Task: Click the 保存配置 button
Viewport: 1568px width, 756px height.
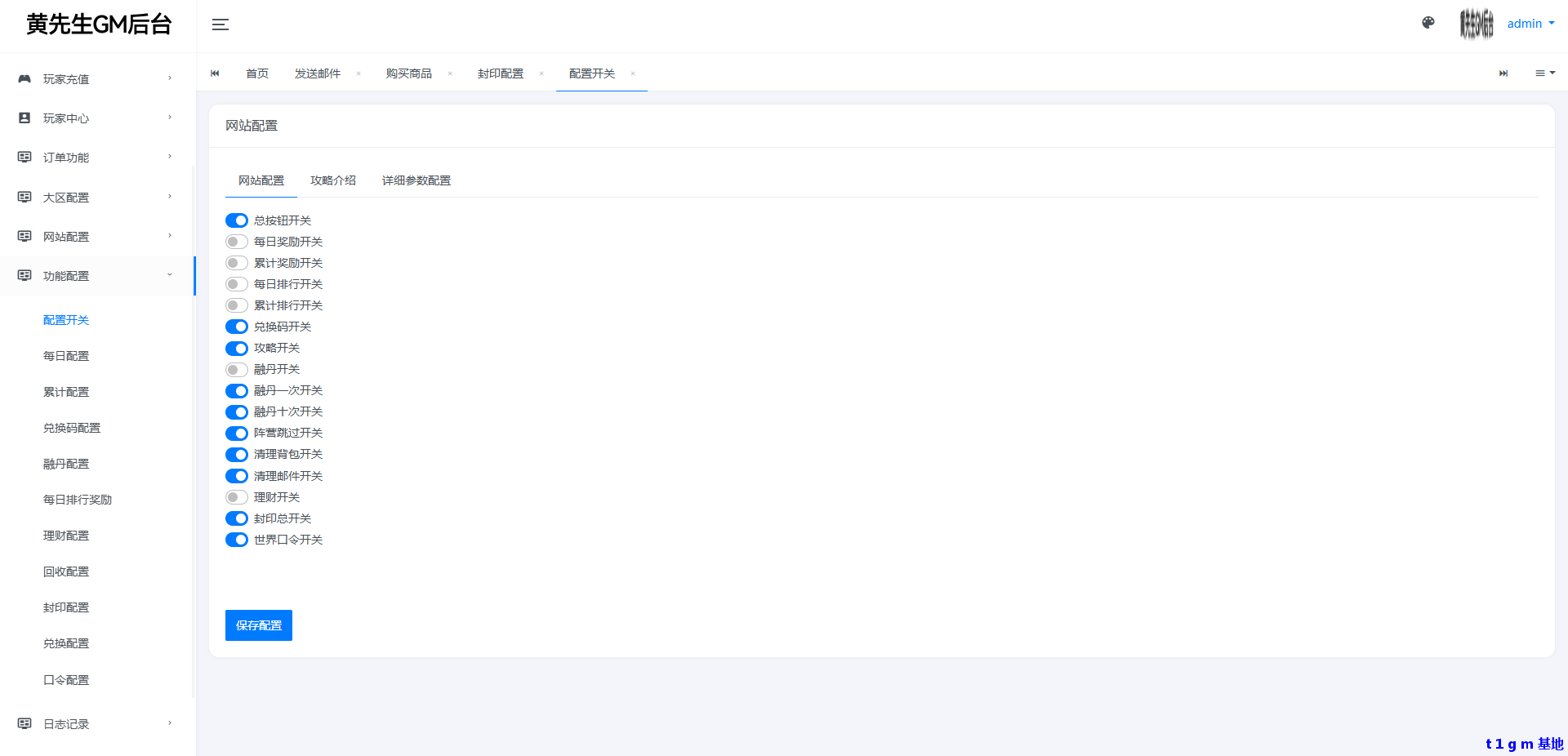Action: pos(259,625)
